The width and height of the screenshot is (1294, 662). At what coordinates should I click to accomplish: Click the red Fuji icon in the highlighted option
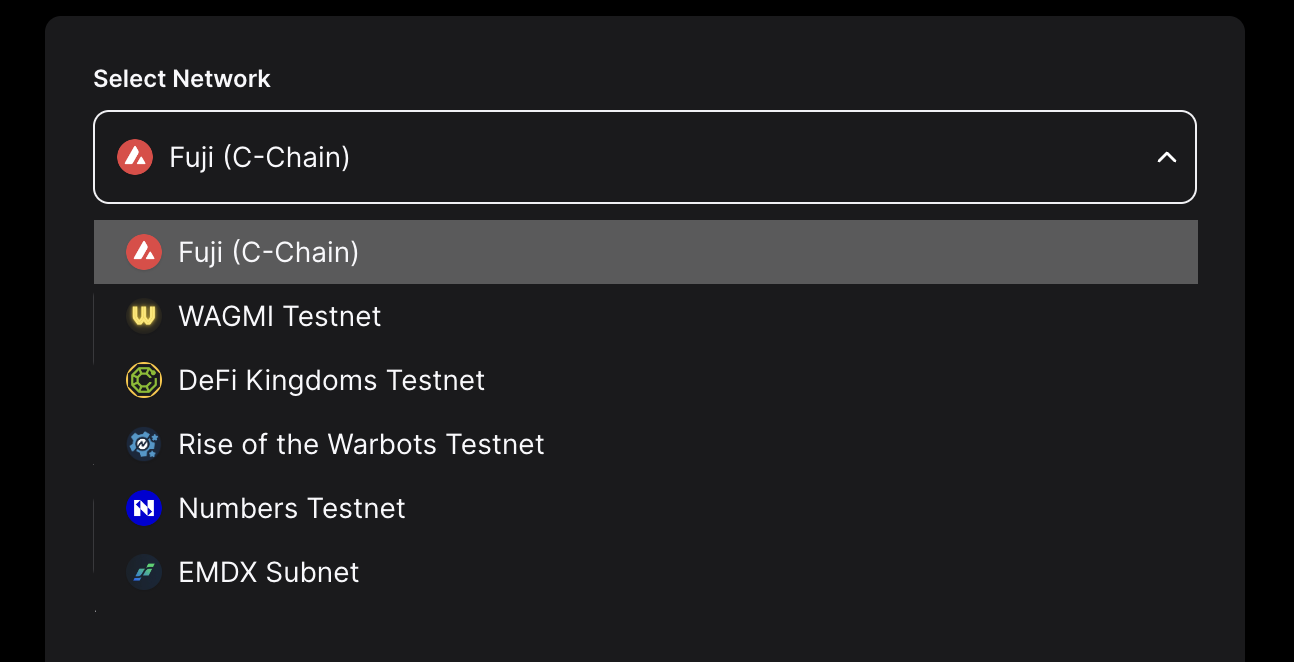click(x=144, y=252)
